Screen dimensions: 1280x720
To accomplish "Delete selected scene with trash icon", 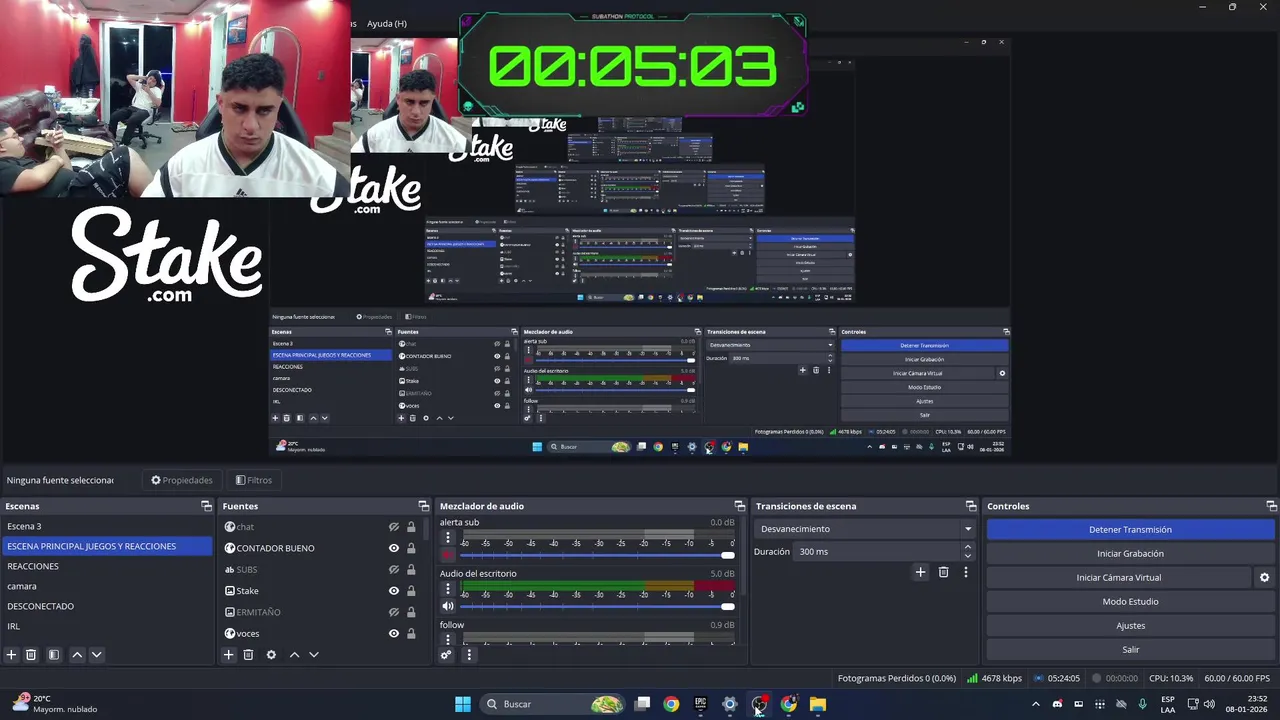I will (x=31, y=655).
